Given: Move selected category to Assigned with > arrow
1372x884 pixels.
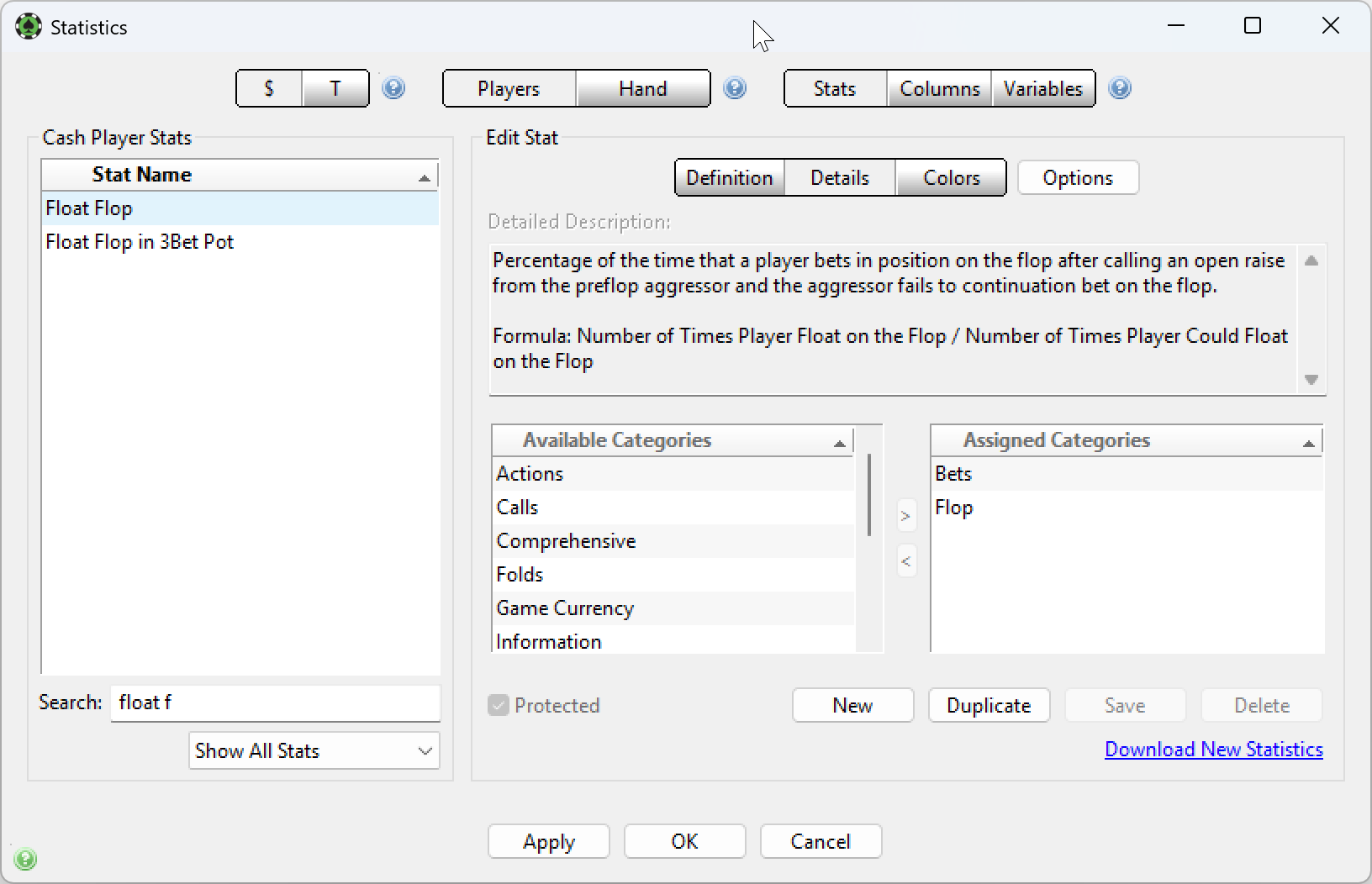Looking at the screenshot, I should (905, 516).
